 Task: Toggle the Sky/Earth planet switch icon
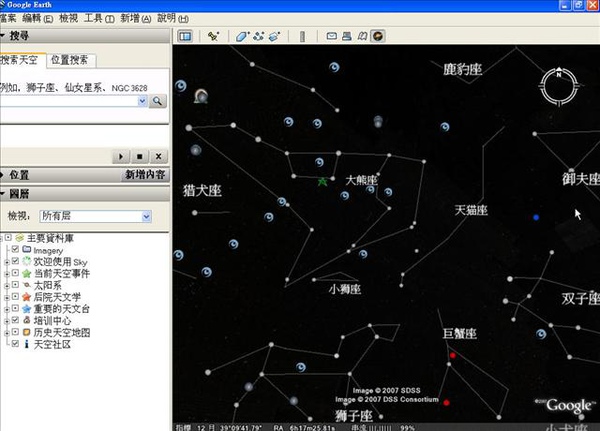coord(378,36)
